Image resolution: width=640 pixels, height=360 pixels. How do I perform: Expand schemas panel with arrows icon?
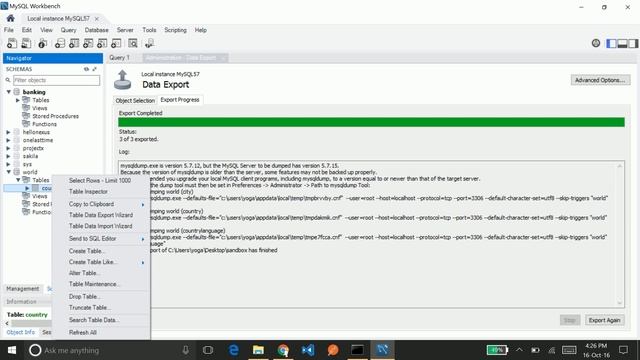(95, 69)
